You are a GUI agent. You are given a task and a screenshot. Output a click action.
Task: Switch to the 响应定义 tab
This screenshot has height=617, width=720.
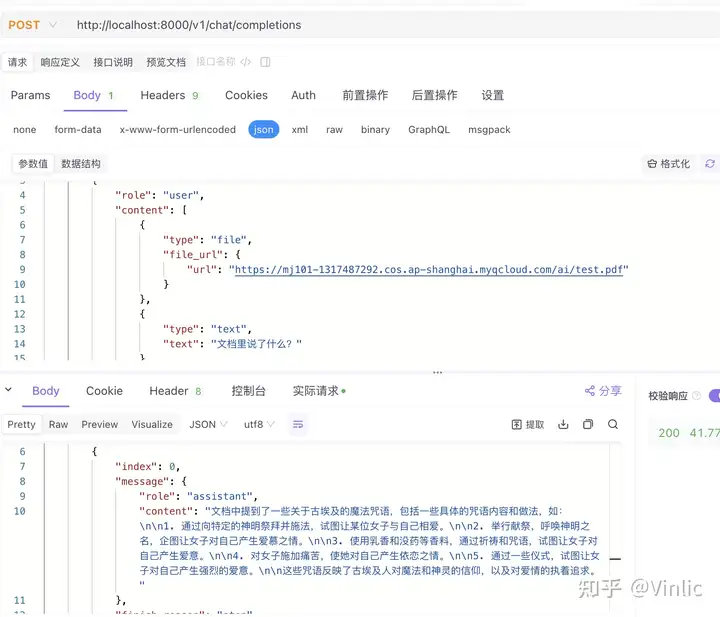point(60,62)
